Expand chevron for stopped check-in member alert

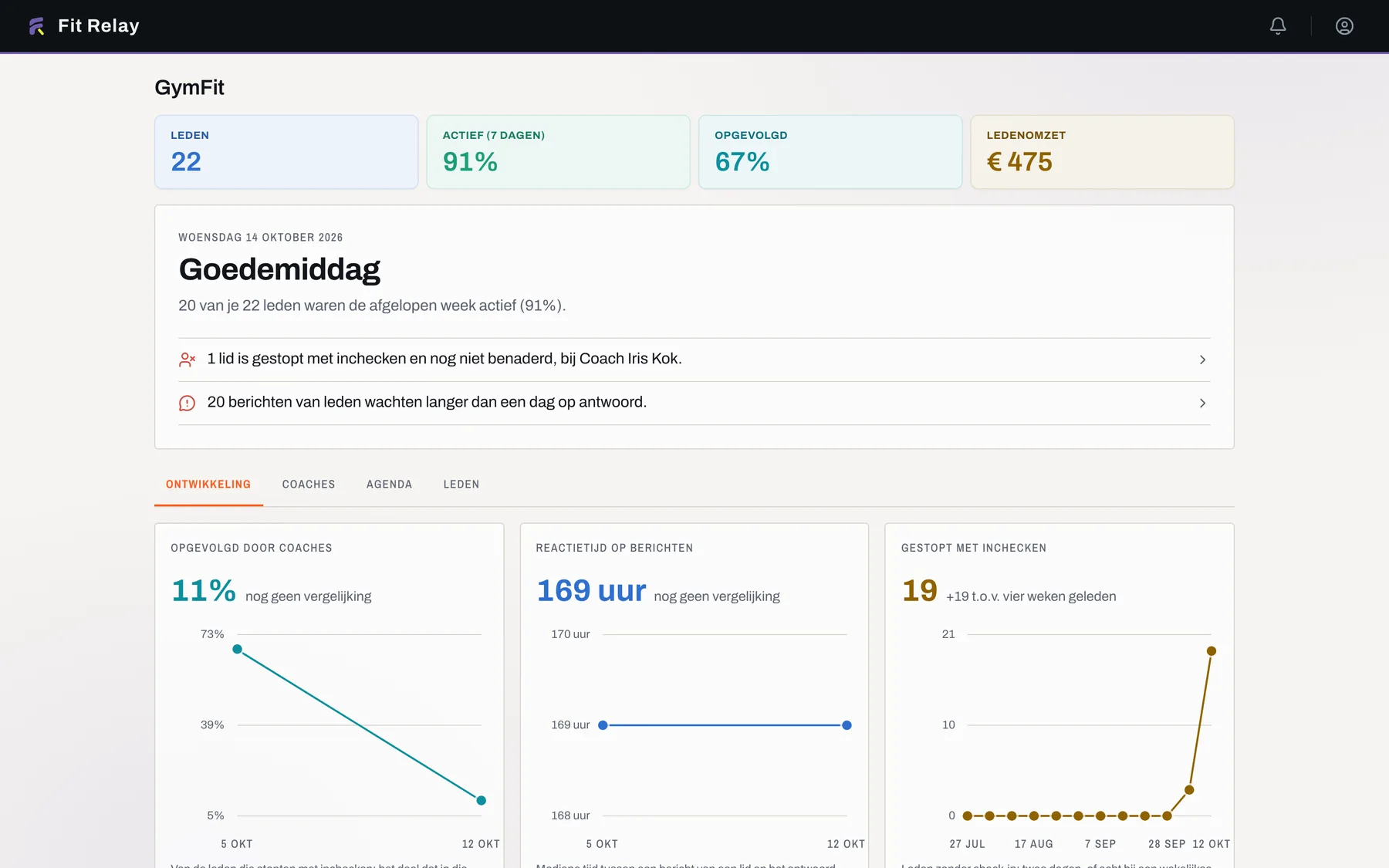click(1202, 360)
